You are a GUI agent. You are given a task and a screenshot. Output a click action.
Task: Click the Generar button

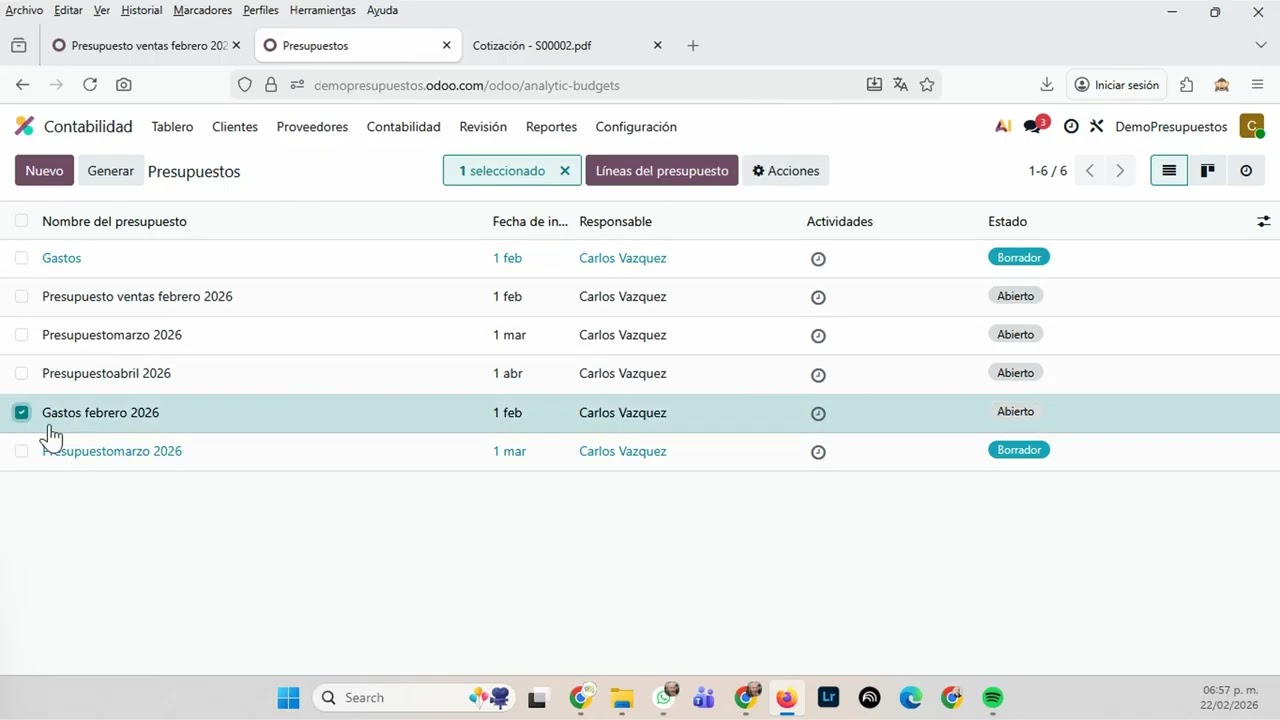click(110, 171)
